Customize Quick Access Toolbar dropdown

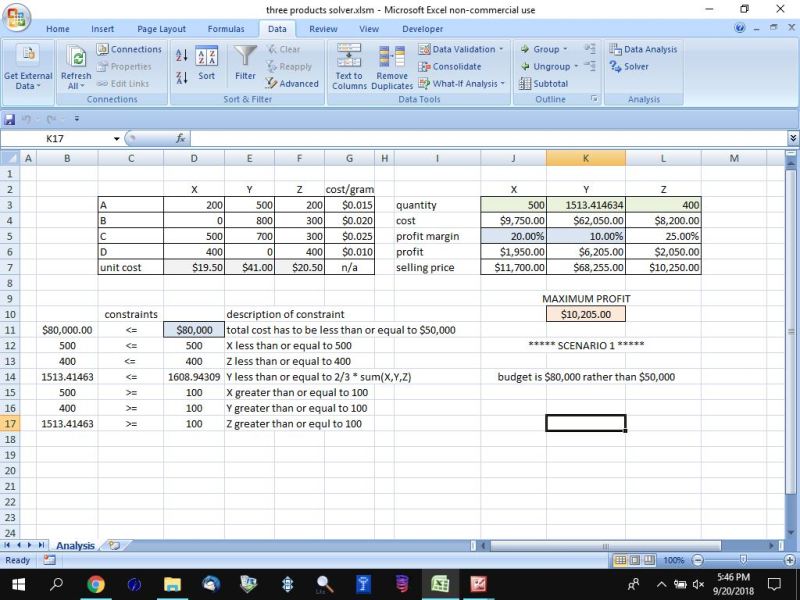click(x=77, y=119)
